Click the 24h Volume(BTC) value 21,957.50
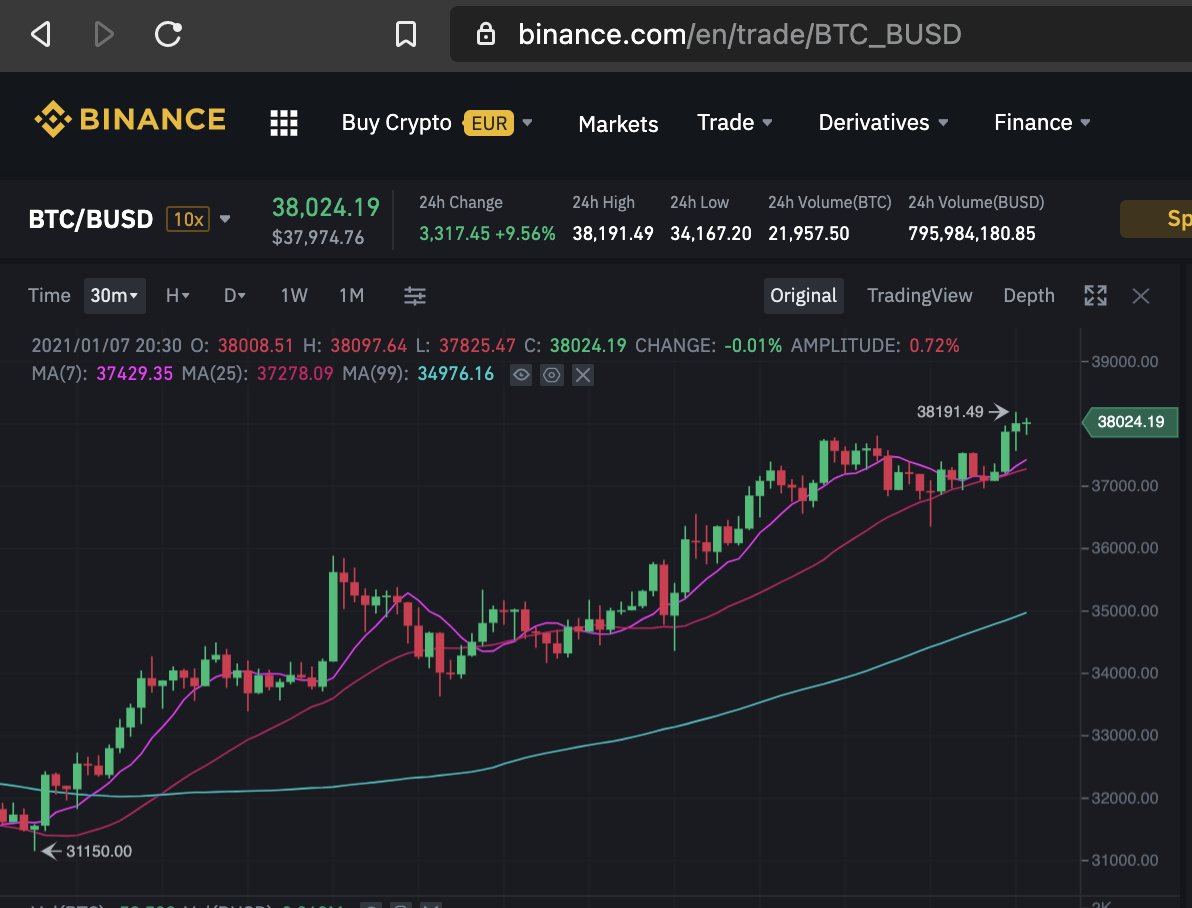 [808, 233]
